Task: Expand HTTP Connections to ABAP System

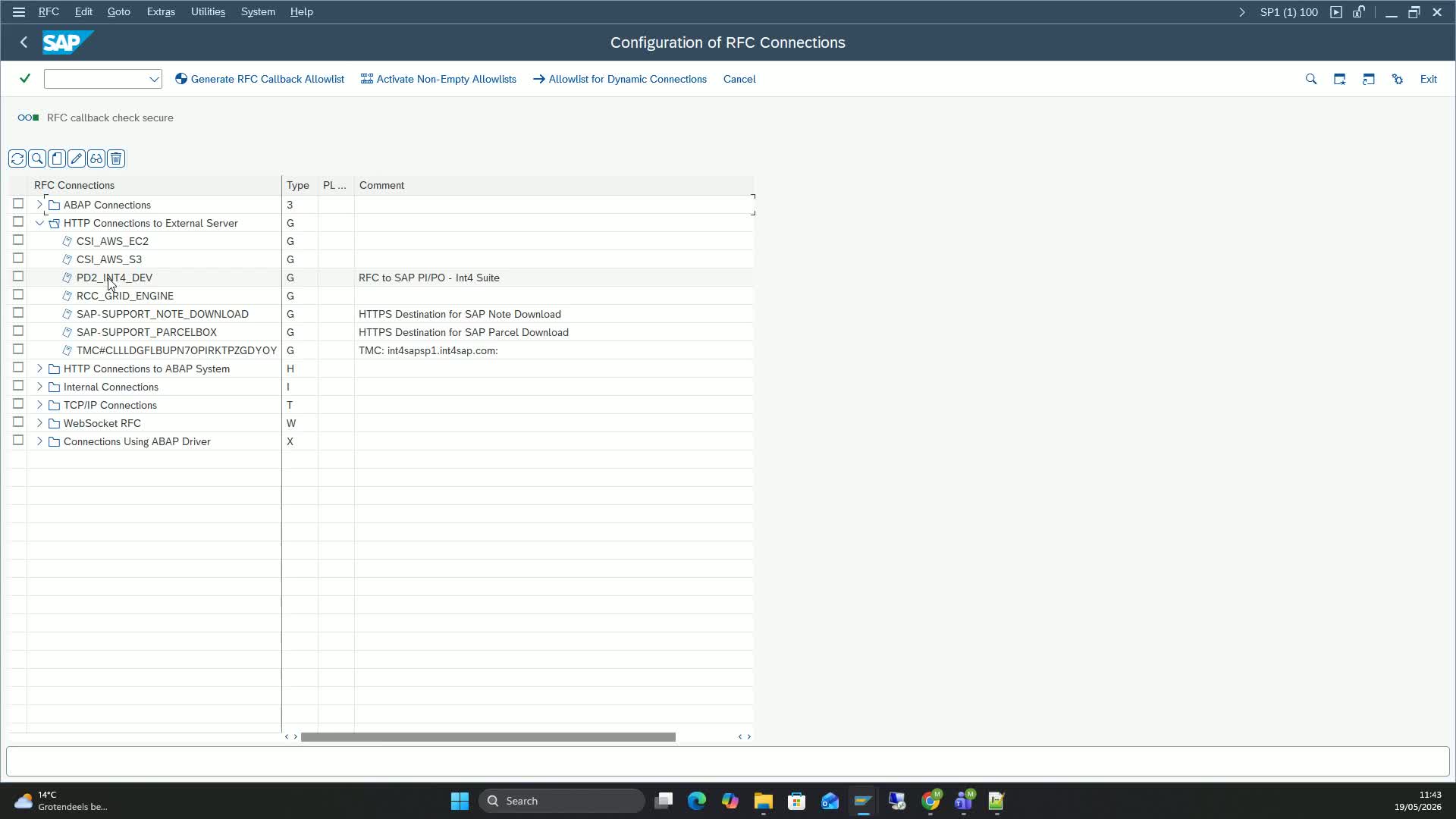Action: coord(39,369)
